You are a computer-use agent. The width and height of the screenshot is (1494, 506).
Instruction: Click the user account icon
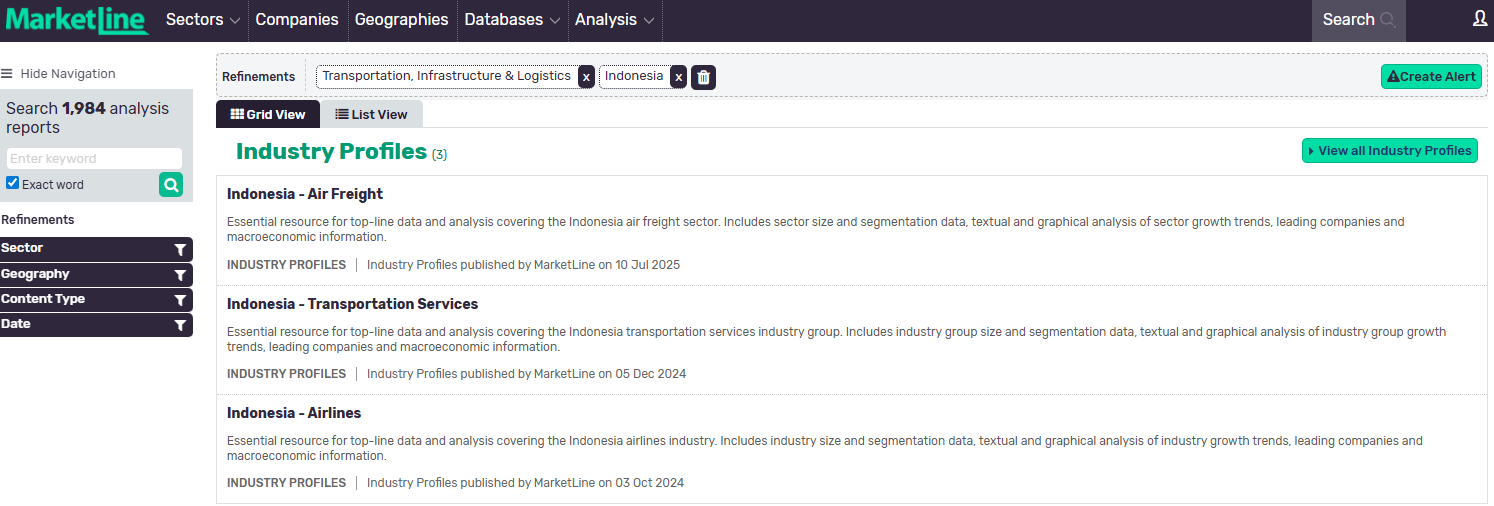click(x=1480, y=19)
